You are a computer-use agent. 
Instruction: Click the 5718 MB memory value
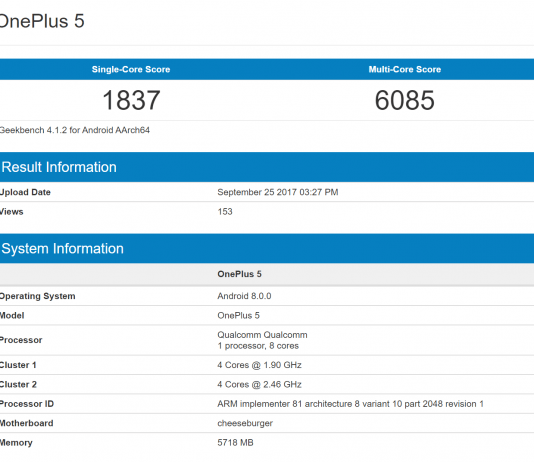(235, 443)
